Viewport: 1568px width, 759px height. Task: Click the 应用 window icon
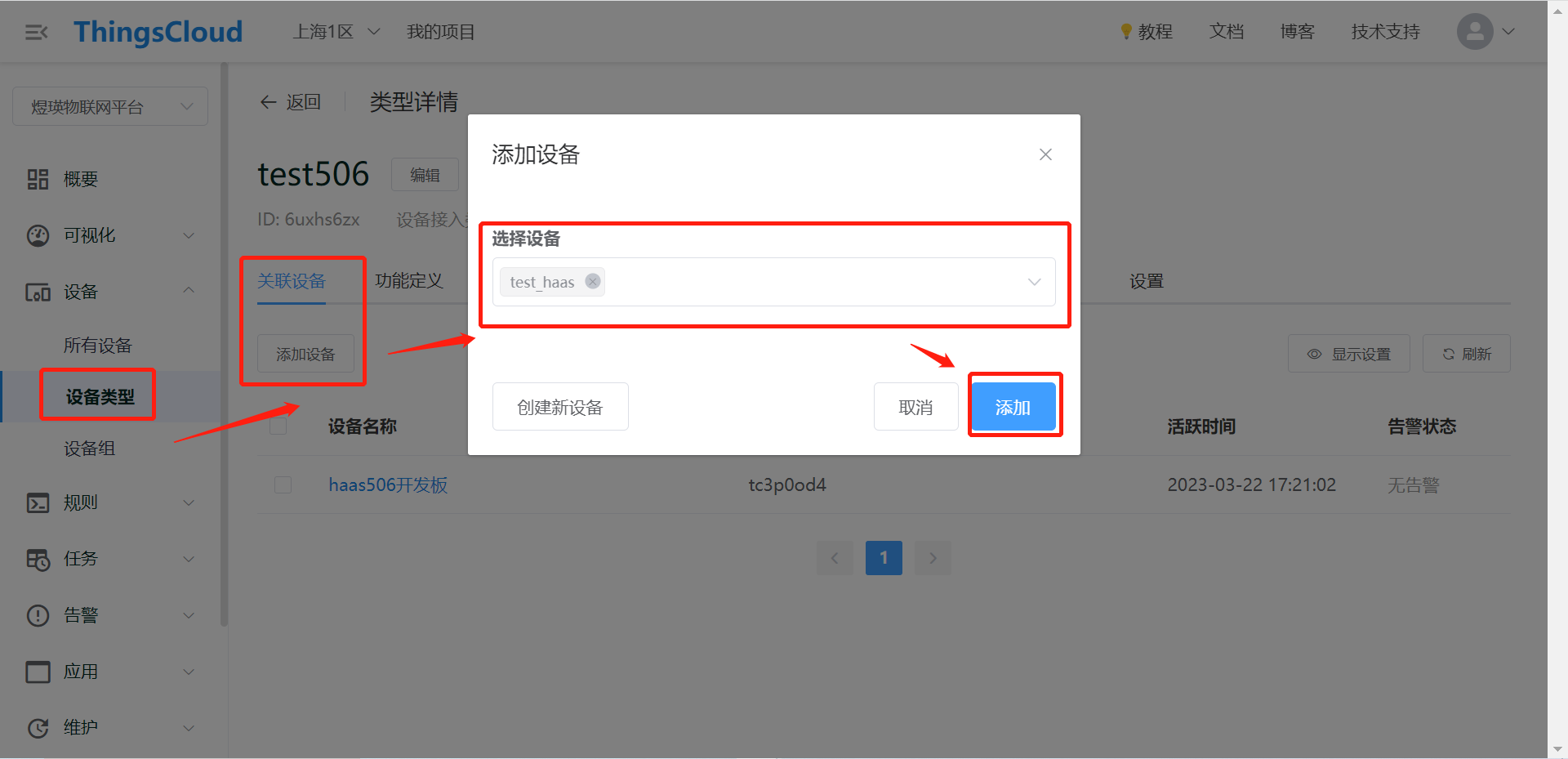coord(38,672)
